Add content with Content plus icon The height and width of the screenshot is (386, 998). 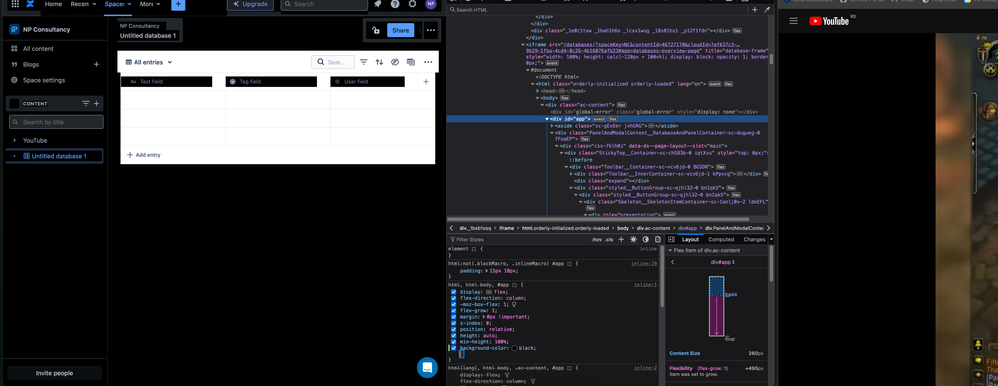click(97, 103)
